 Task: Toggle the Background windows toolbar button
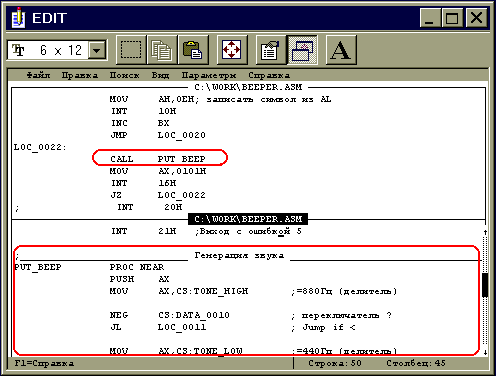point(302,50)
